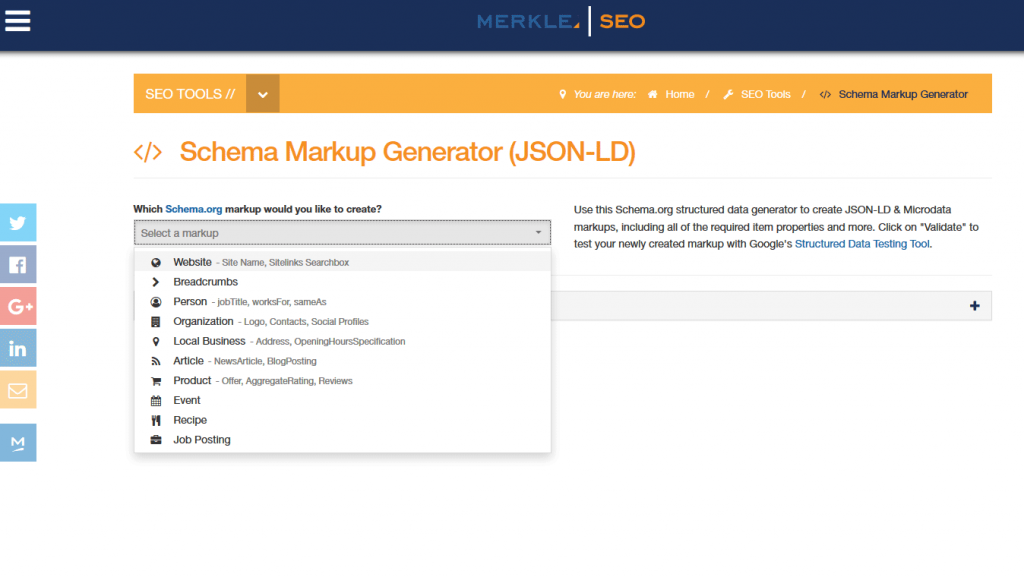Click the Breadcrumbs chevron icon
Image resolution: width=1024 pixels, height=577 pixels.
[155, 282]
